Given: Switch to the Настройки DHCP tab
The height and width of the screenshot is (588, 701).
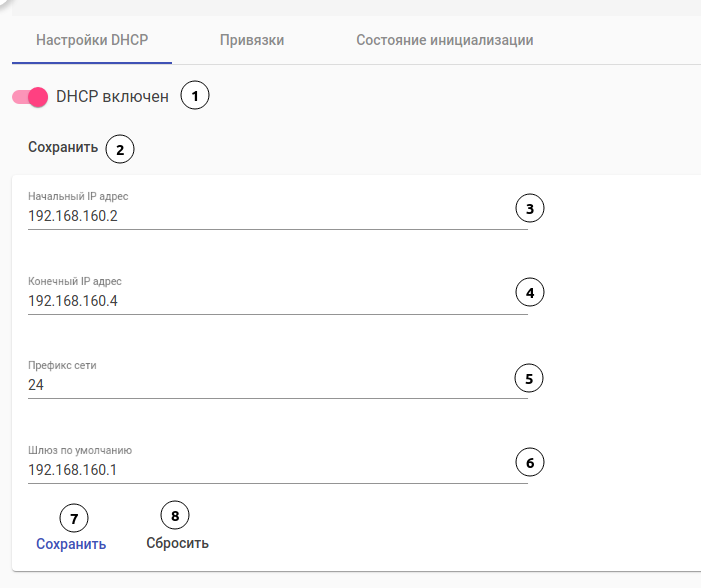Looking at the screenshot, I should point(91,41).
